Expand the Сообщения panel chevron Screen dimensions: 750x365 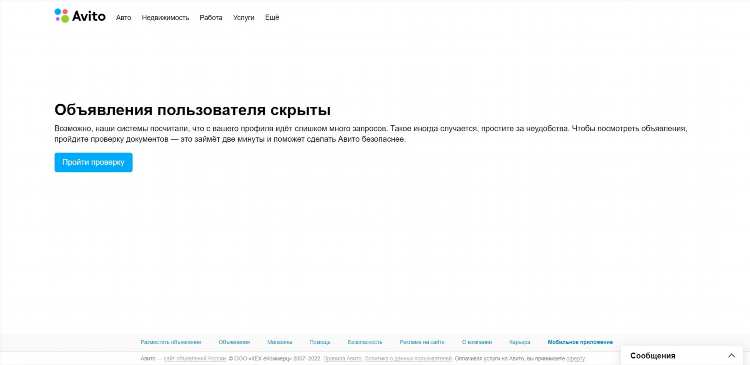pos(731,355)
